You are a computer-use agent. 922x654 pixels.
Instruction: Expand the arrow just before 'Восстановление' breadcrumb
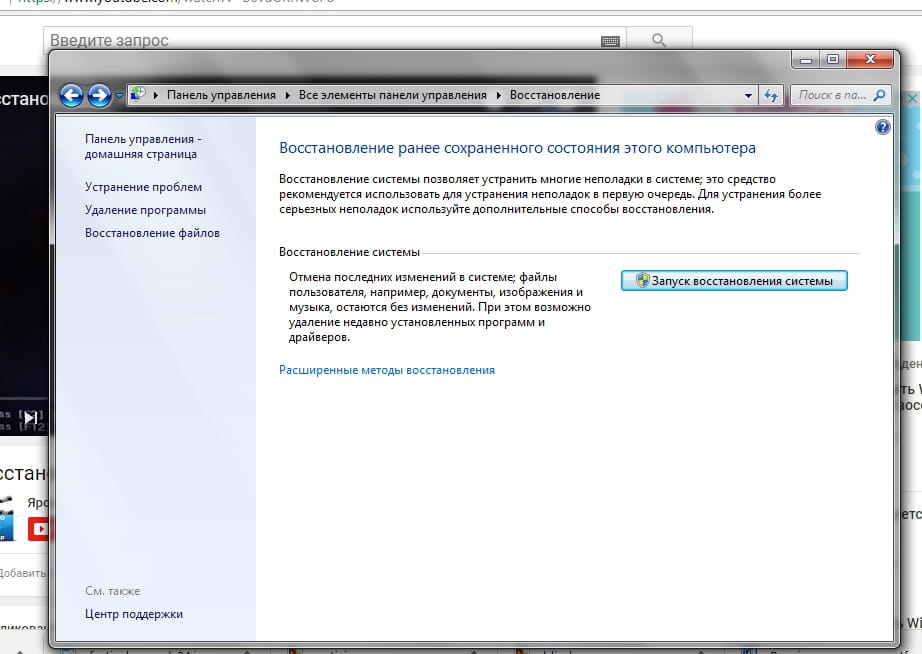click(499, 95)
